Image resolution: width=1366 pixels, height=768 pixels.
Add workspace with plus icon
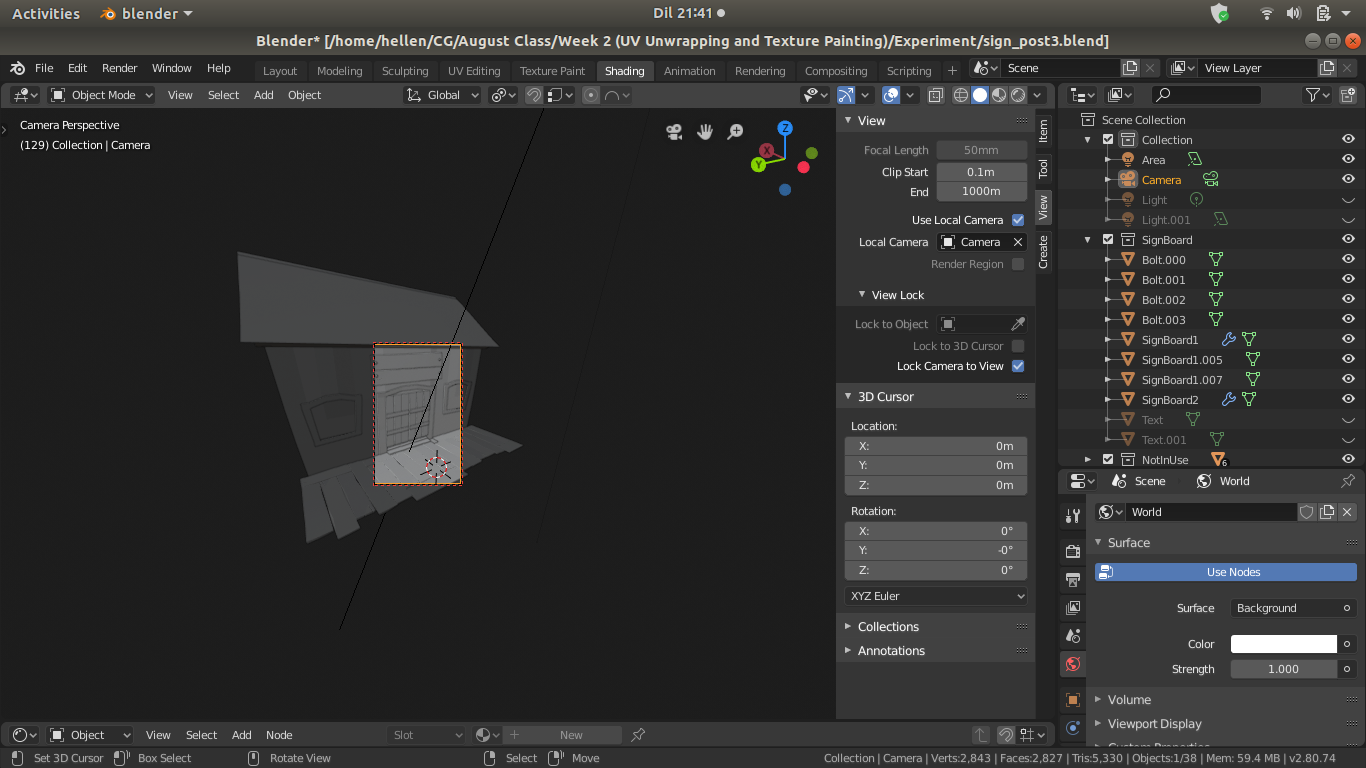(x=952, y=70)
